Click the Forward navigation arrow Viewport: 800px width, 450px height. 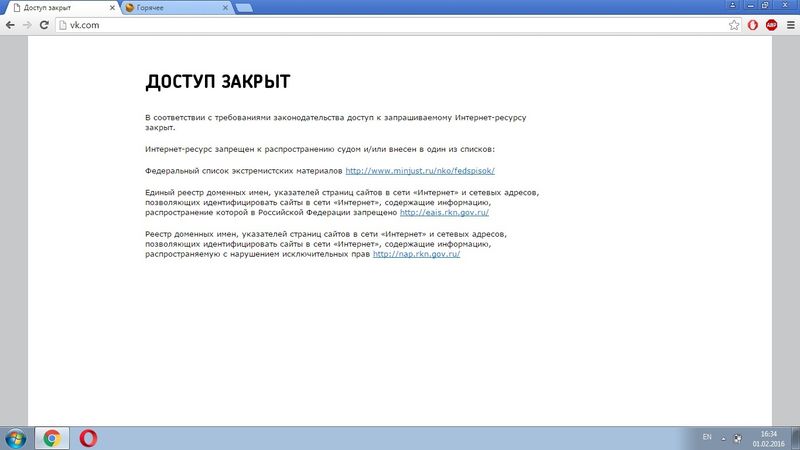(x=27, y=23)
